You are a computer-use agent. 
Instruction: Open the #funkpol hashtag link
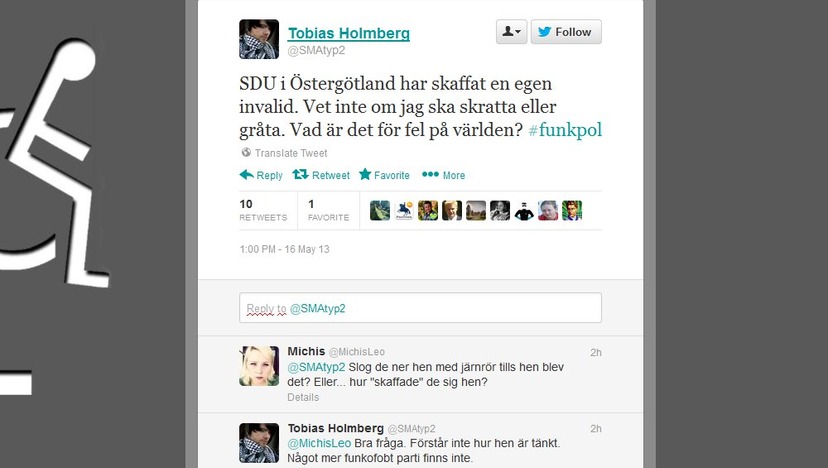click(565, 129)
